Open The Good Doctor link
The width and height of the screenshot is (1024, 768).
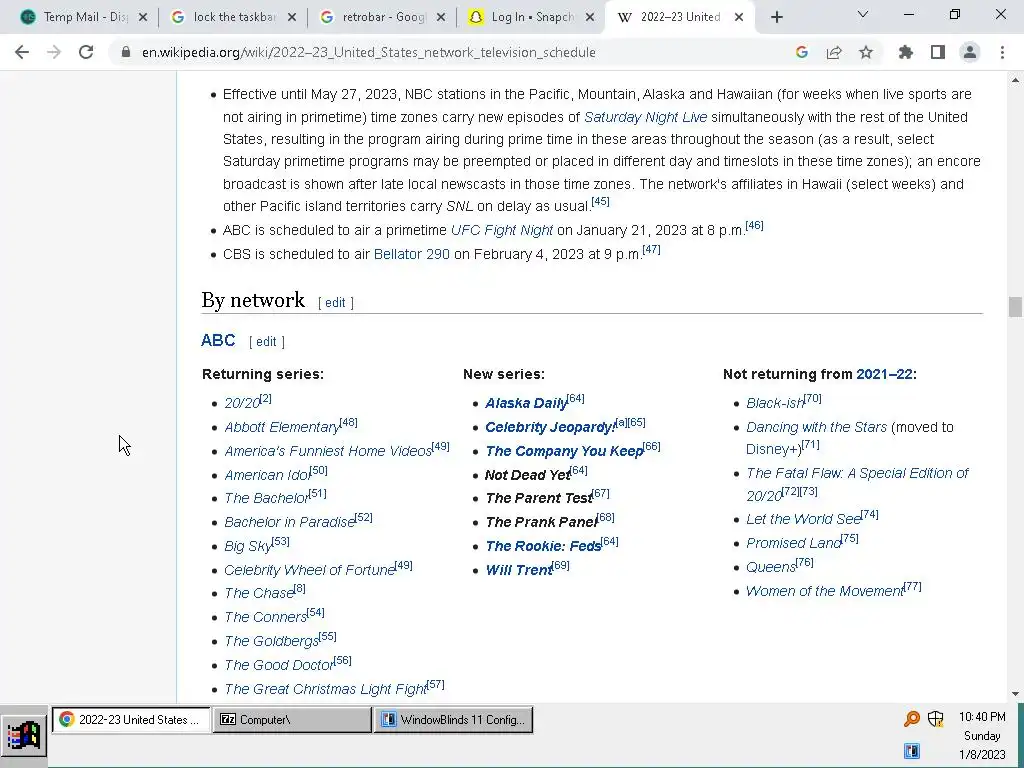click(x=279, y=665)
